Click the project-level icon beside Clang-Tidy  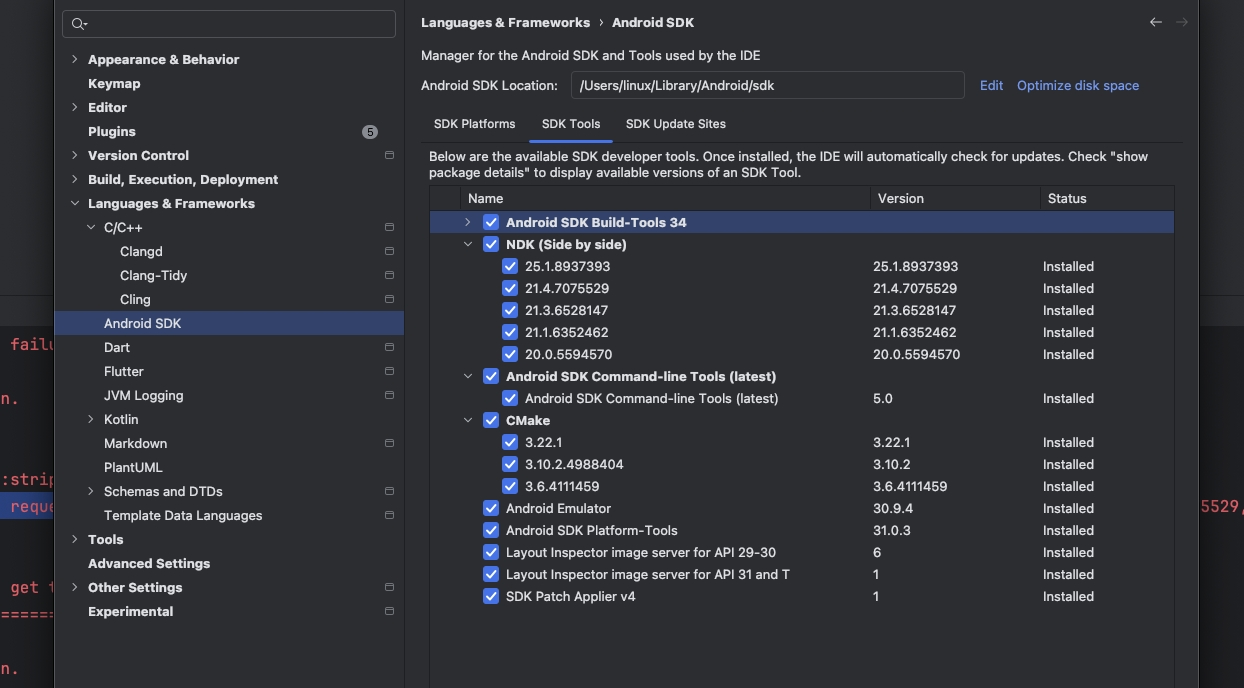point(389,276)
